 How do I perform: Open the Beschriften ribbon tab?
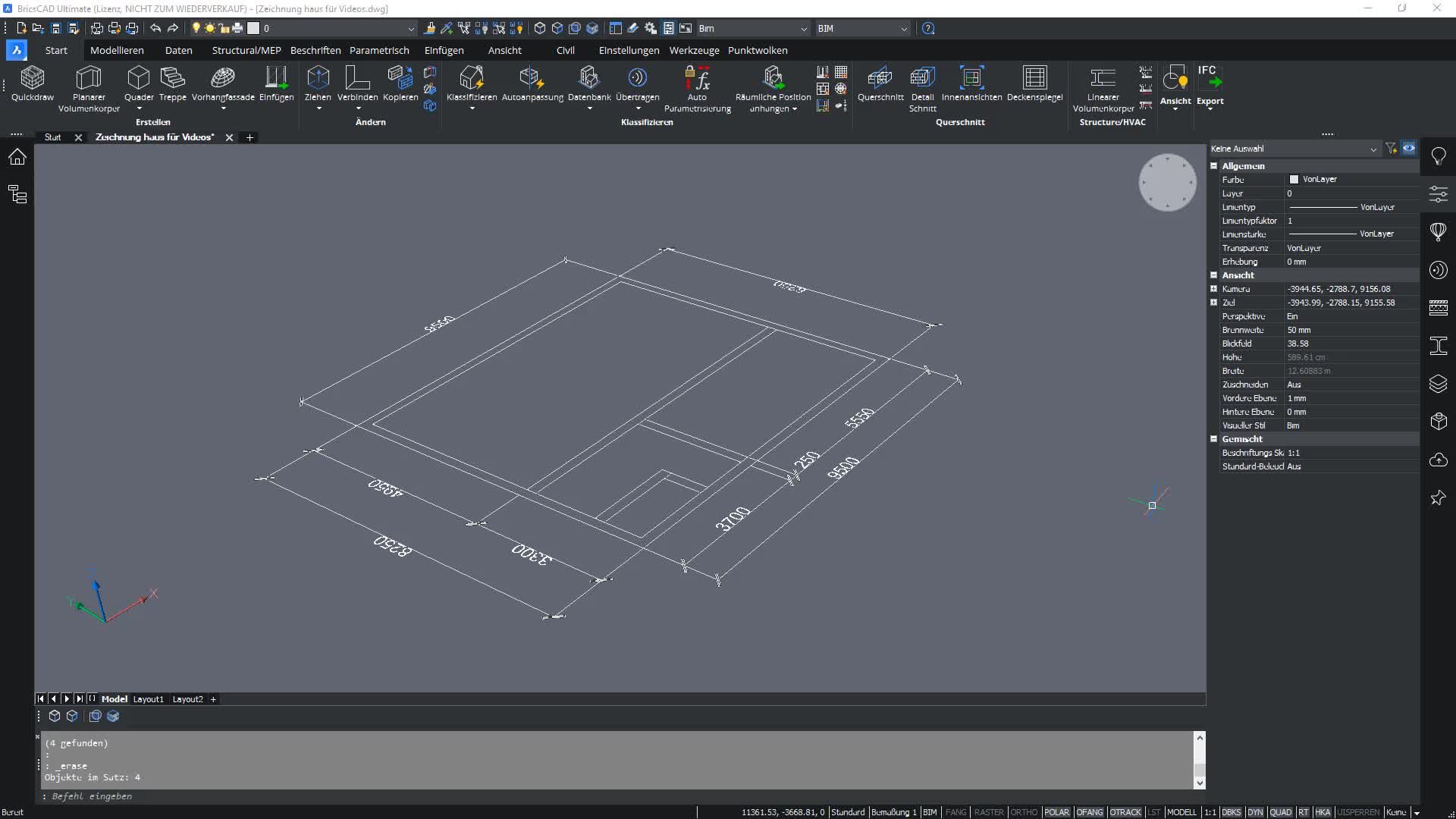point(315,50)
